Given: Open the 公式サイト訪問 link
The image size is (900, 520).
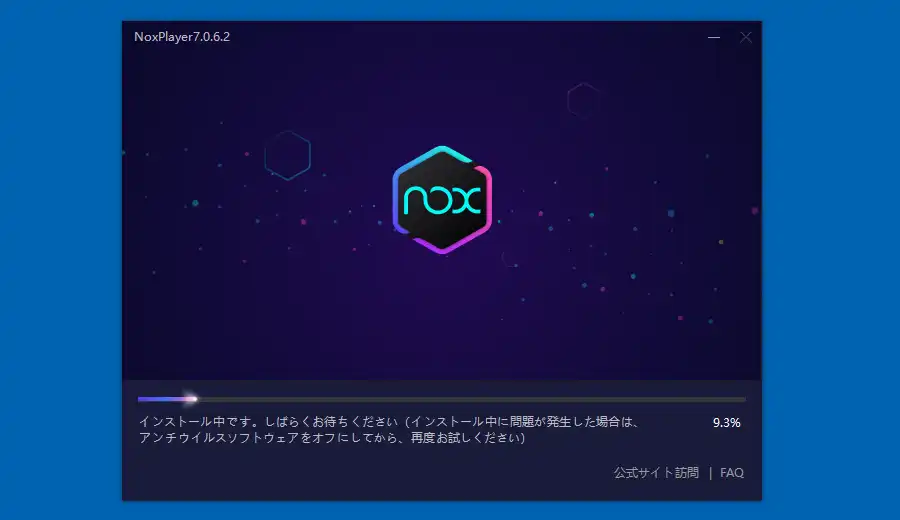Looking at the screenshot, I should pos(656,473).
